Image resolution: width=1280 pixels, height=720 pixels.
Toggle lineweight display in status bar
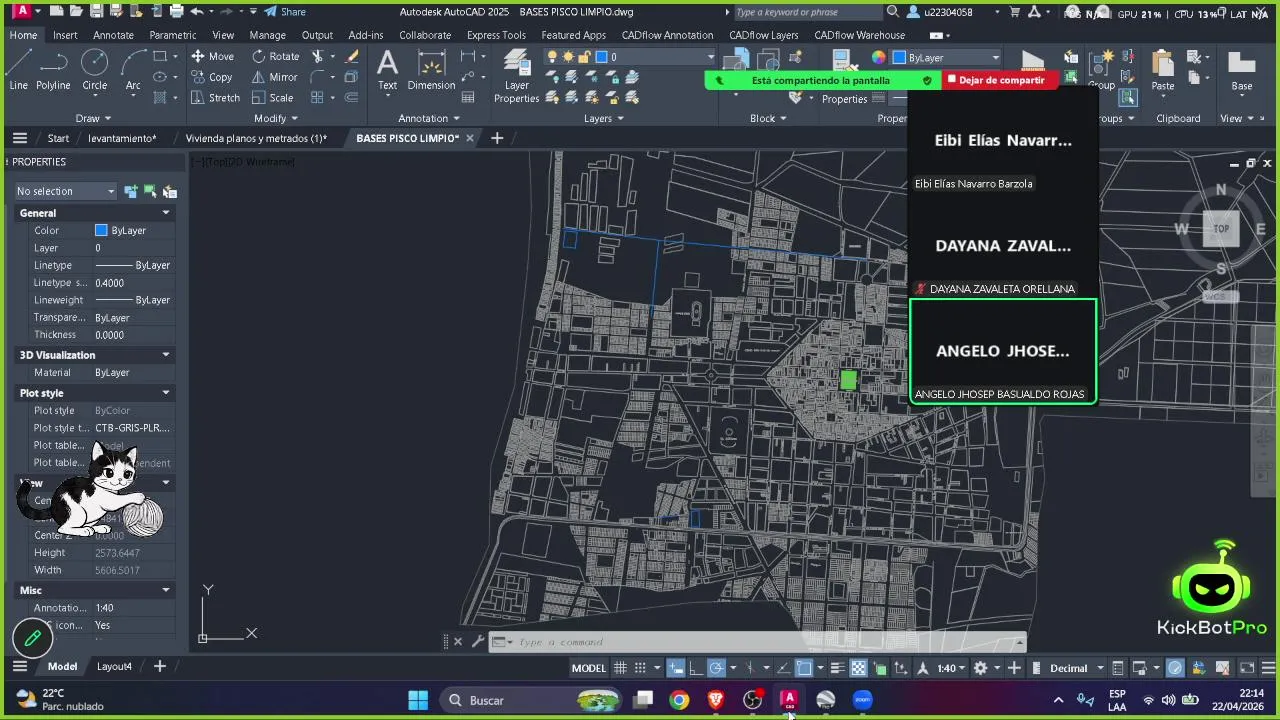(838, 668)
